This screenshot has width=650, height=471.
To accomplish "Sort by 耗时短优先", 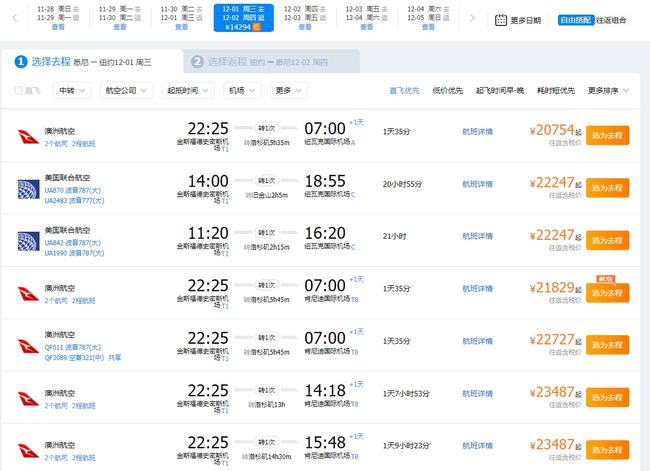I will click(555, 90).
